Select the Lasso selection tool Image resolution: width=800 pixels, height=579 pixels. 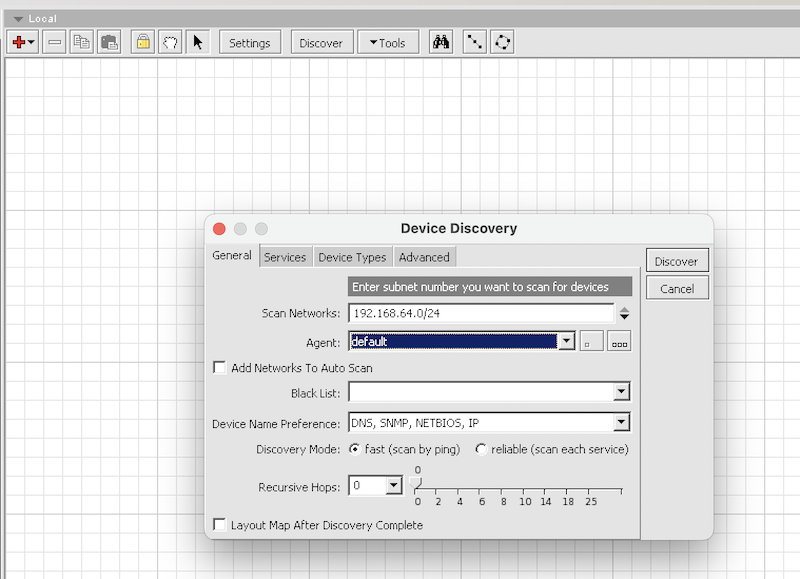[169, 42]
